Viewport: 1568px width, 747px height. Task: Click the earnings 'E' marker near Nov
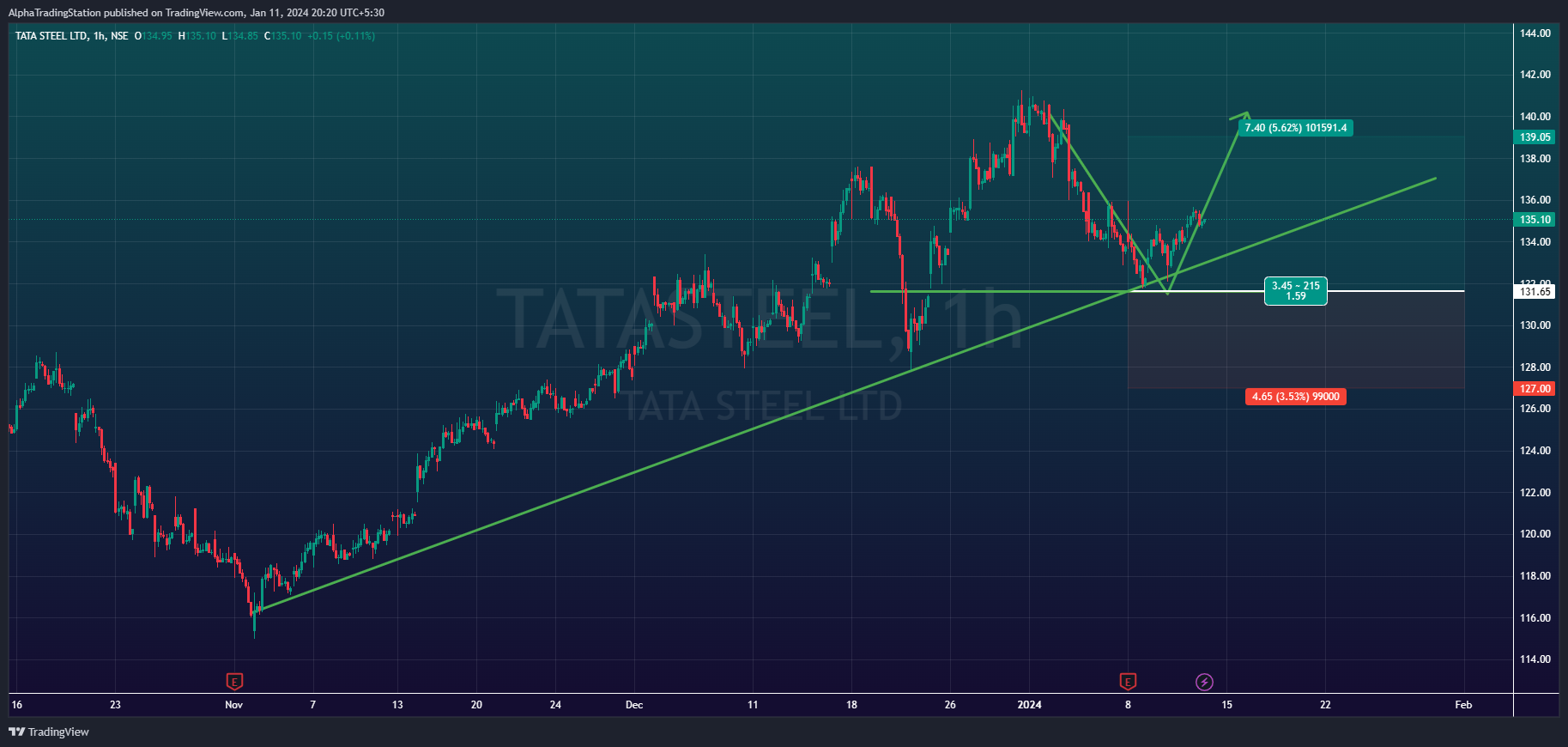coord(234,682)
